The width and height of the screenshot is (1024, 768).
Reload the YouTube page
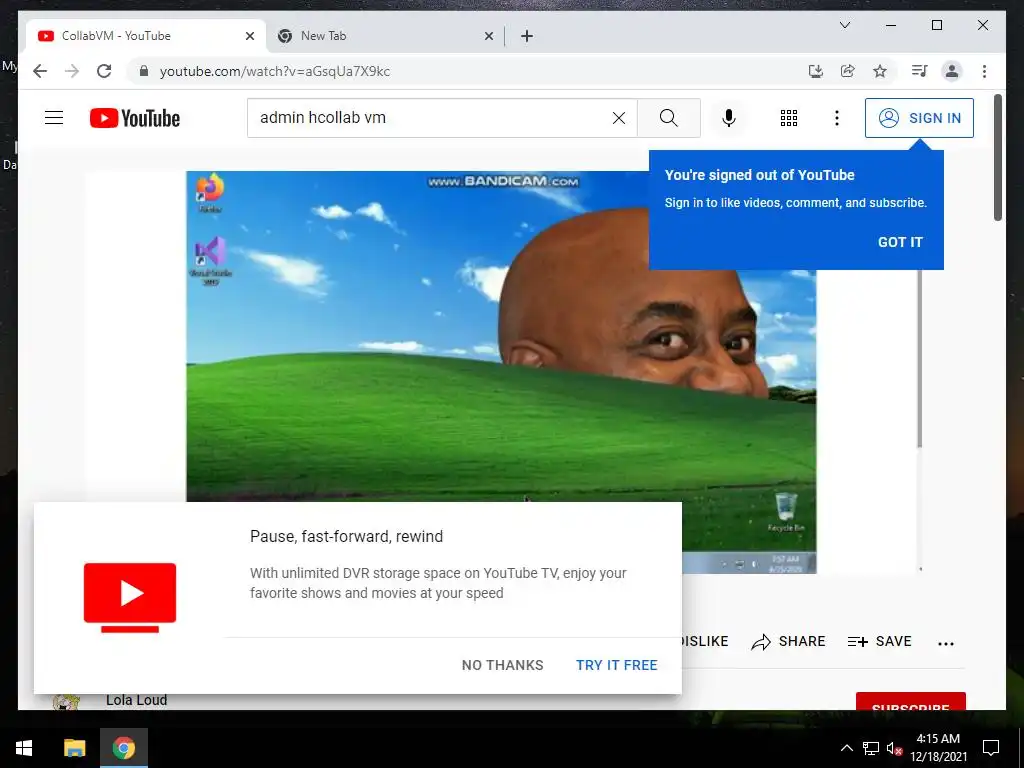104,71
